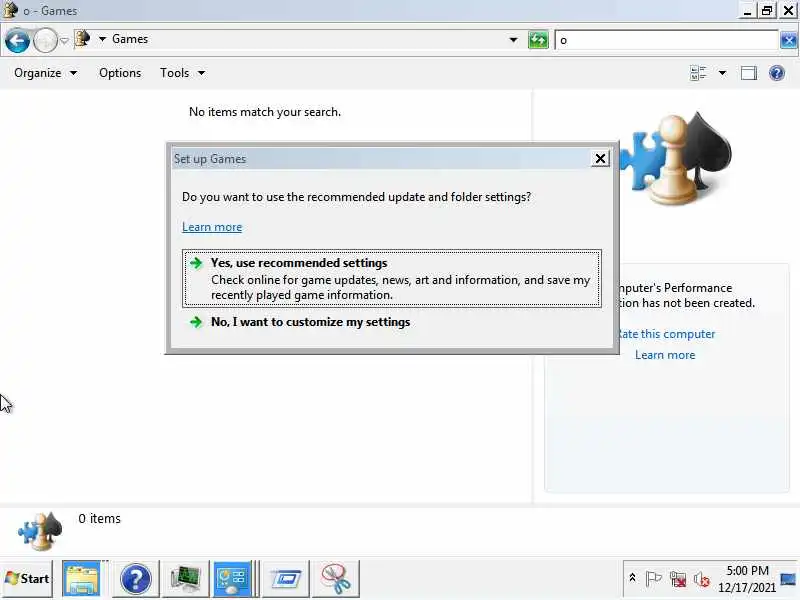This screenshot has width=800, height=600.
Task: Switch to the active Control Panel taskbar item
Action: pos(233,579)
